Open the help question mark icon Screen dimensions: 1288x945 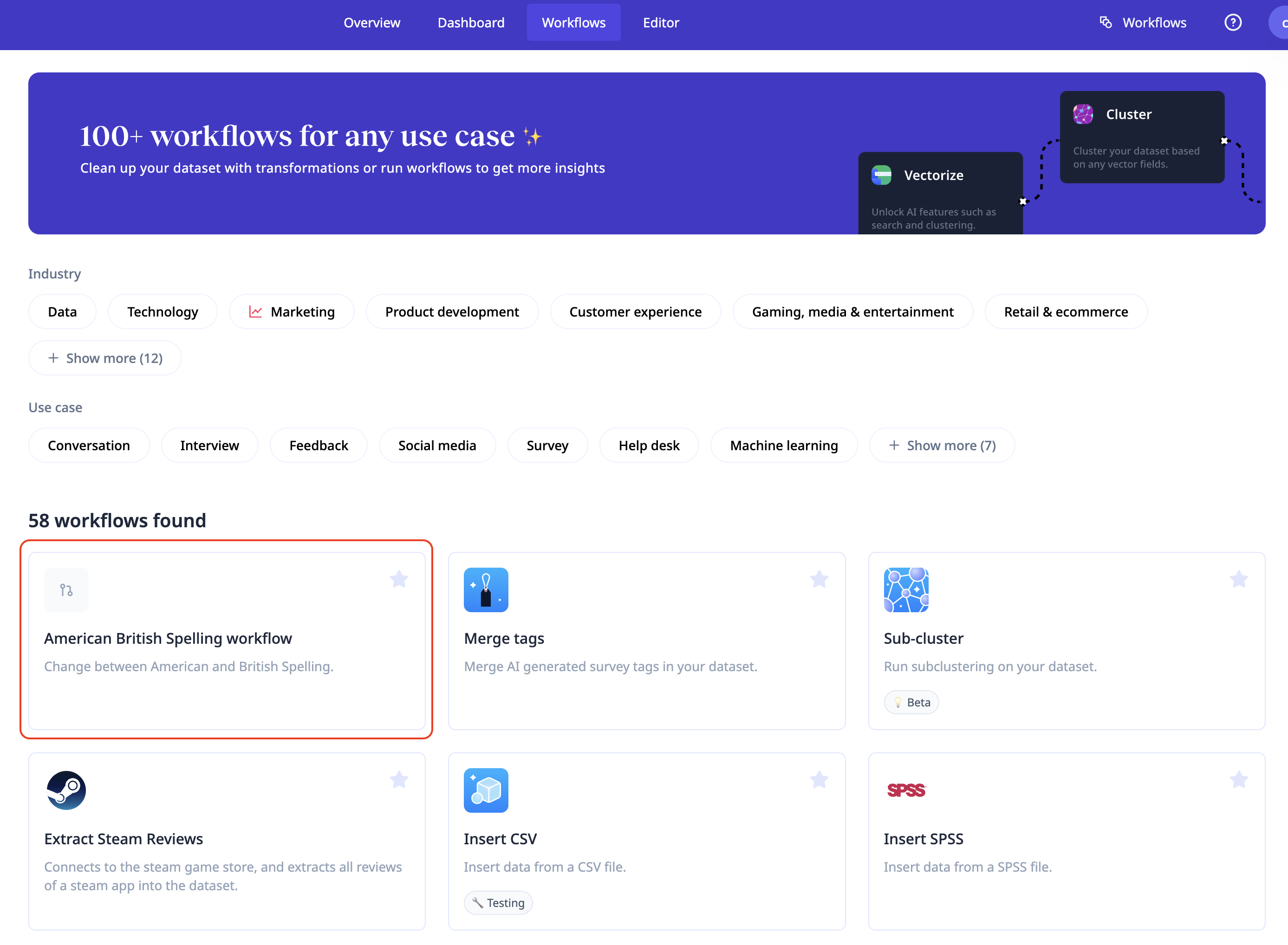pos(1232,23)
